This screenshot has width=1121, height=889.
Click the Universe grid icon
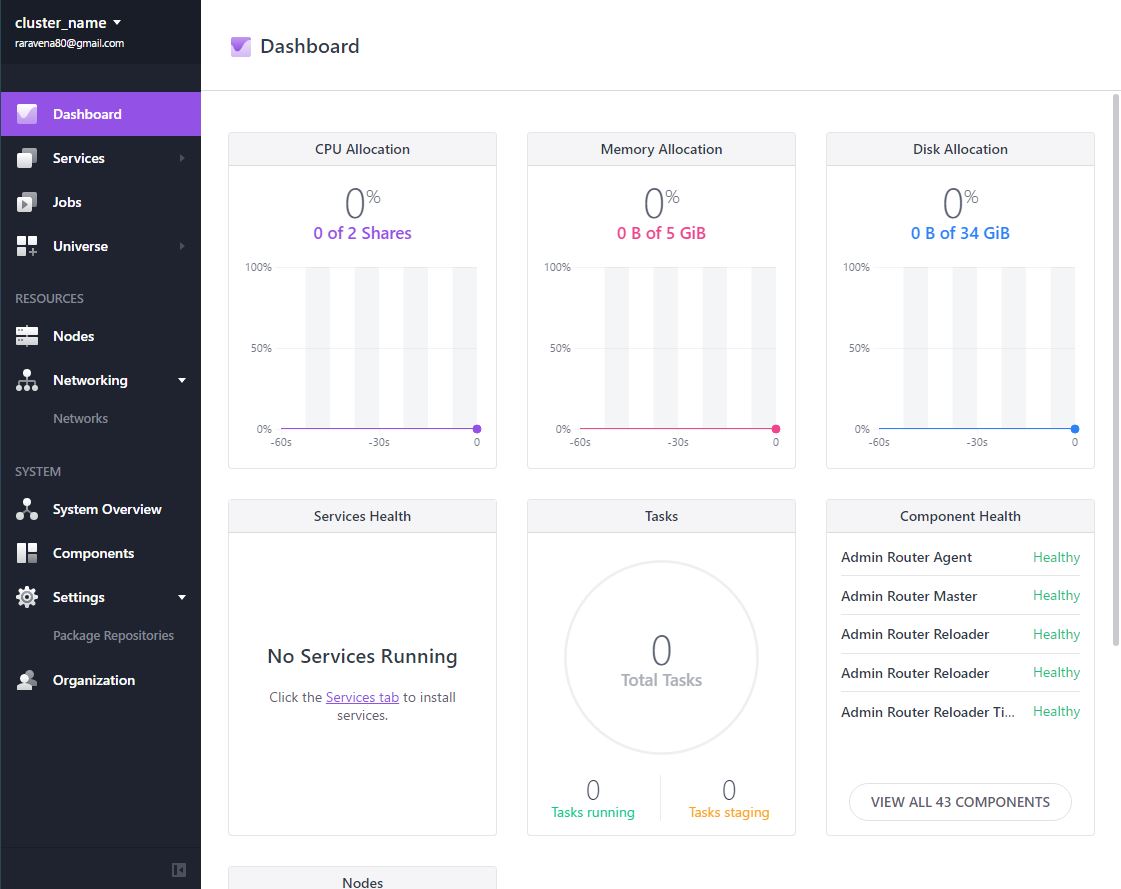[26, 246]
